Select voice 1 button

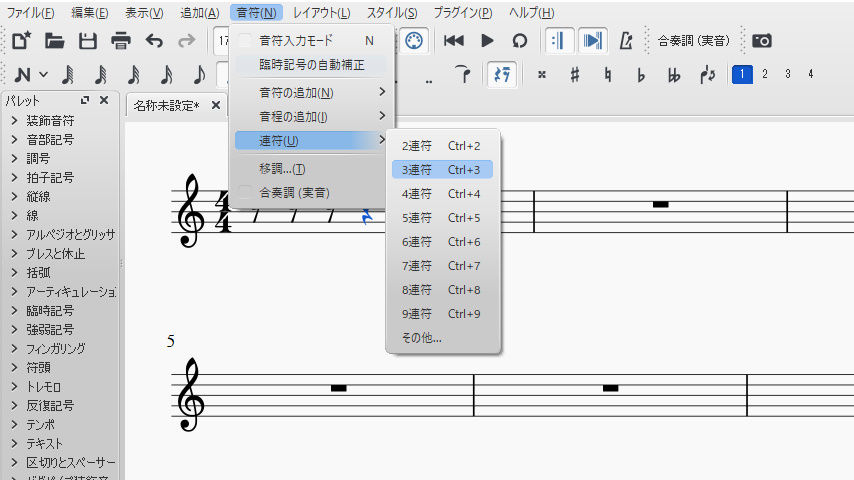[x=742, y=74]
